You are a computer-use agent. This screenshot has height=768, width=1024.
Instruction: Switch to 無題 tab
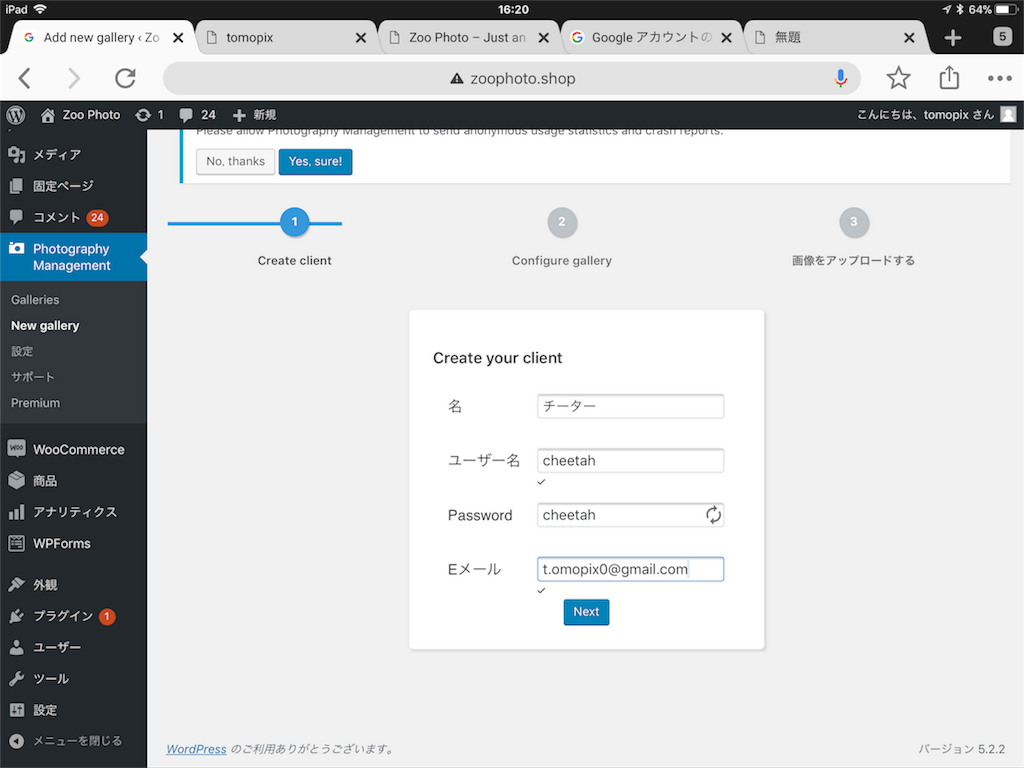(x=835, y=38)
